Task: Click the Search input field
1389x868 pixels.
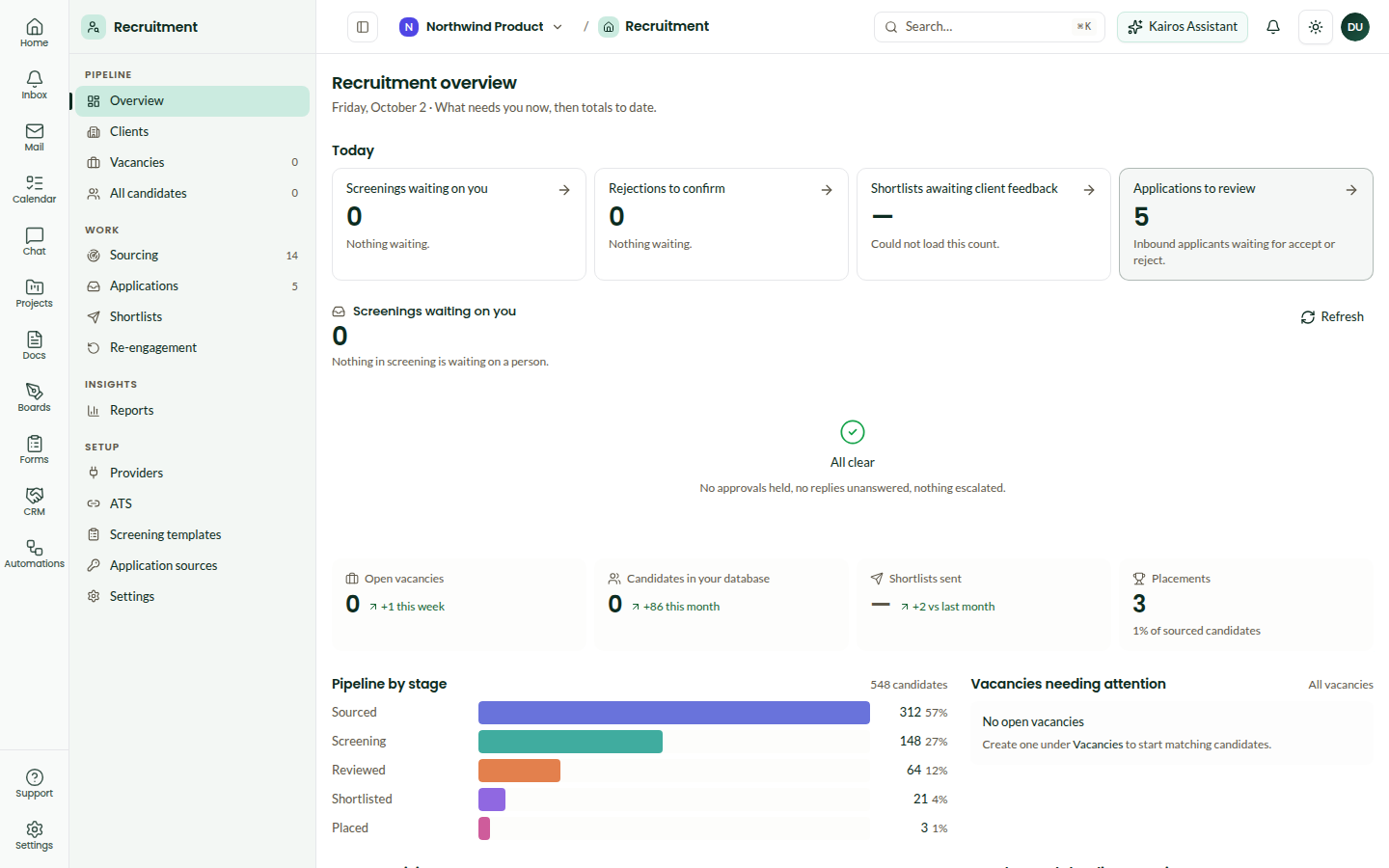Action: click(990, 27)
